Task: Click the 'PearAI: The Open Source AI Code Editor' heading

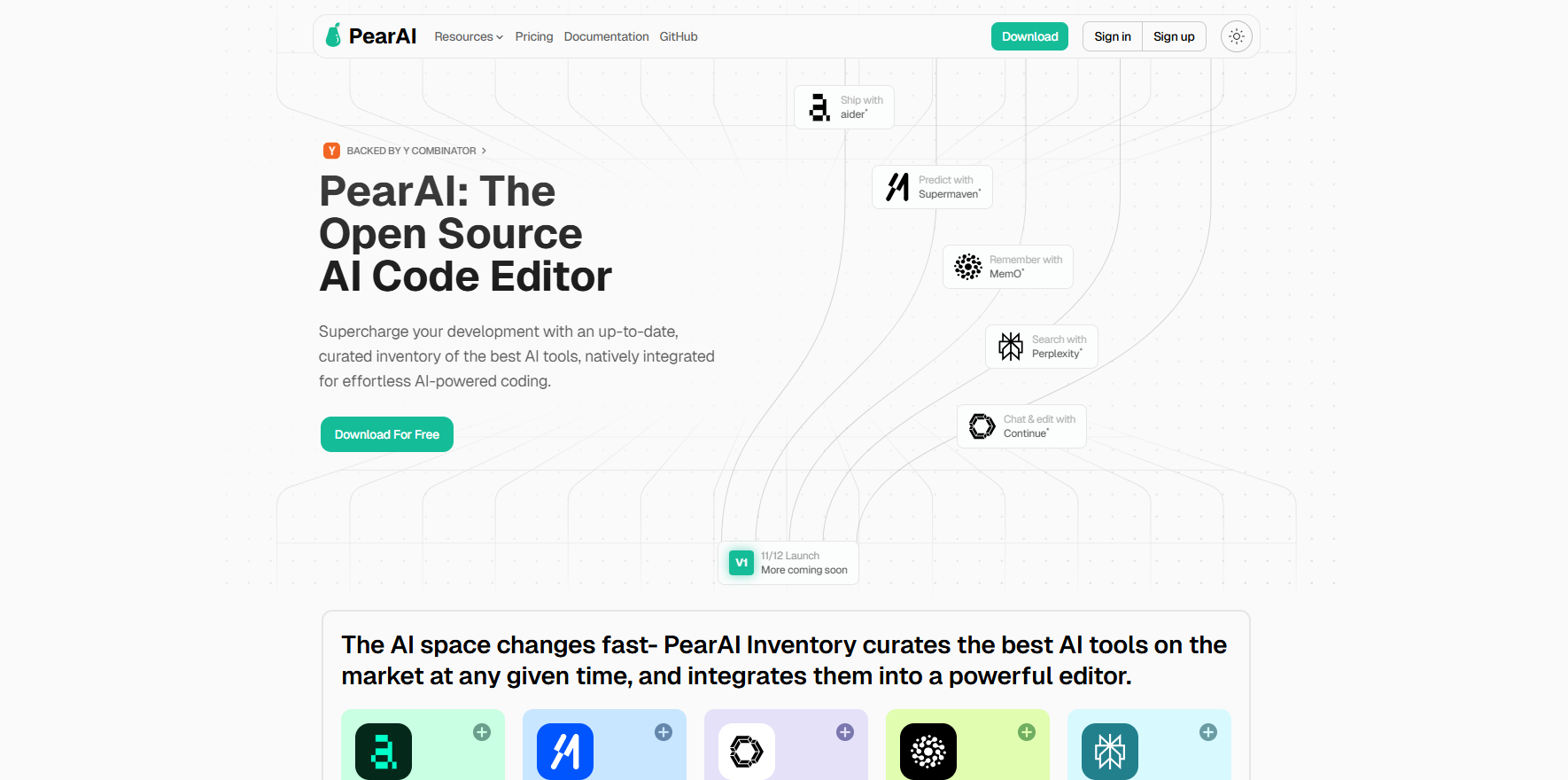Action: point(465,234)
